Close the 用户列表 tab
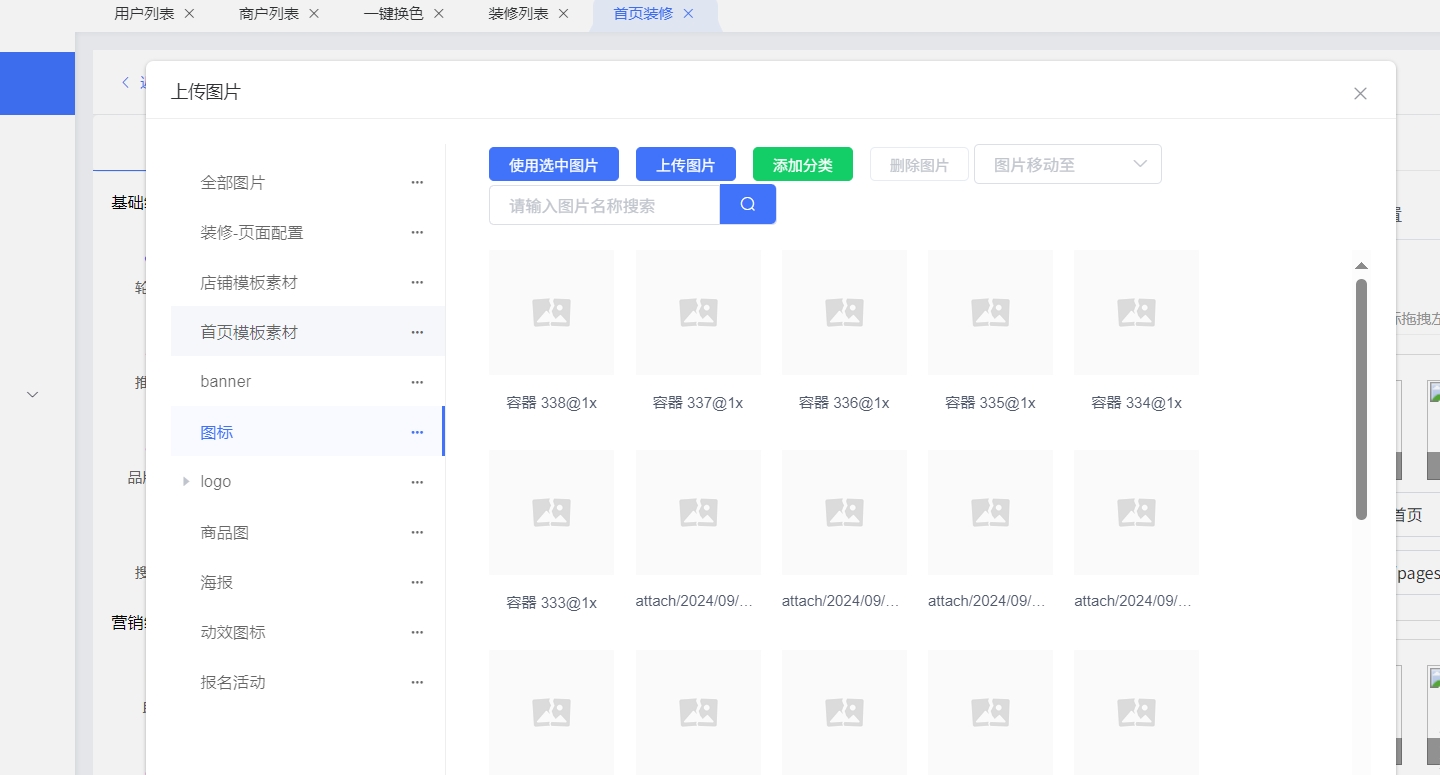 pyautogui.click(x=189, y=14)
